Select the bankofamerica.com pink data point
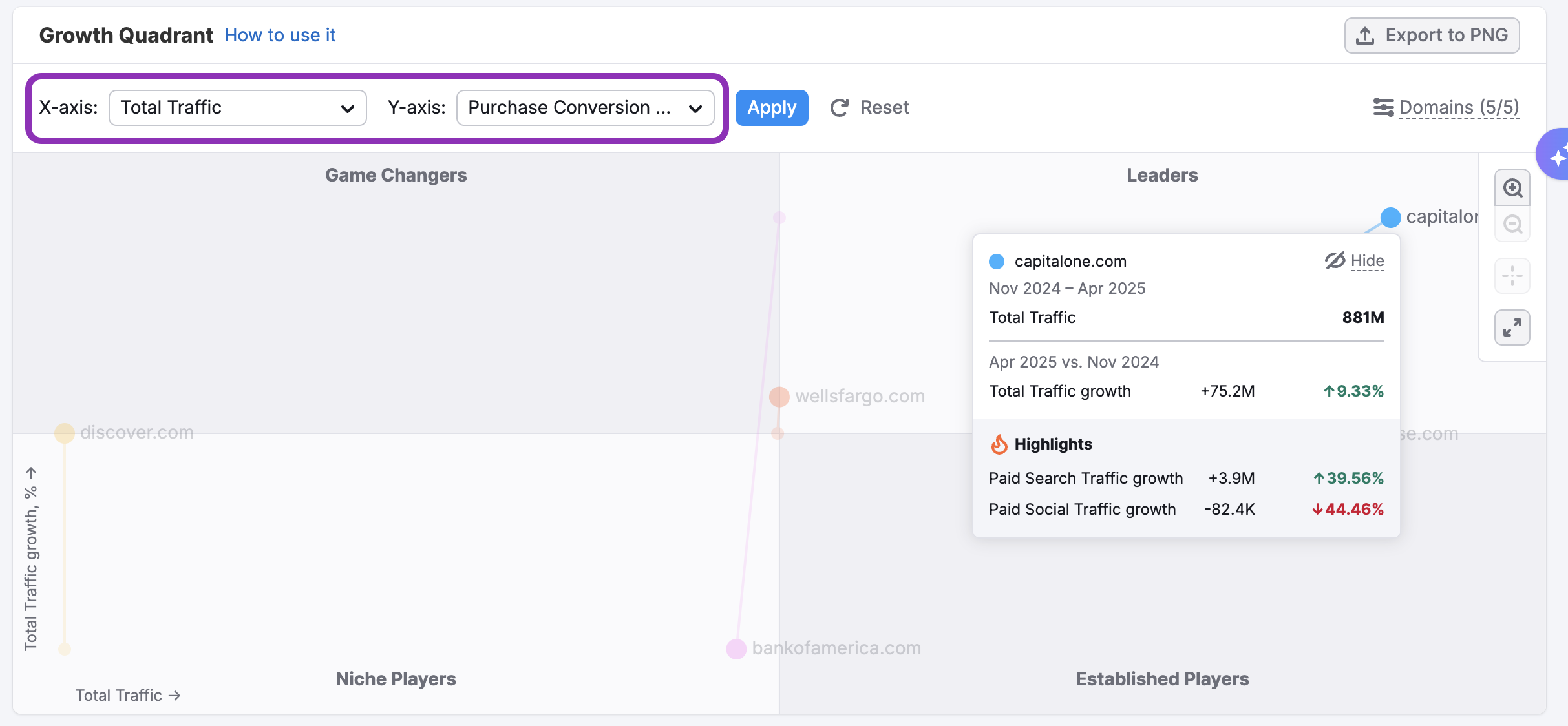Image resolution: width=1568 pixels, height=726 pixels. [x=736, y=648]
